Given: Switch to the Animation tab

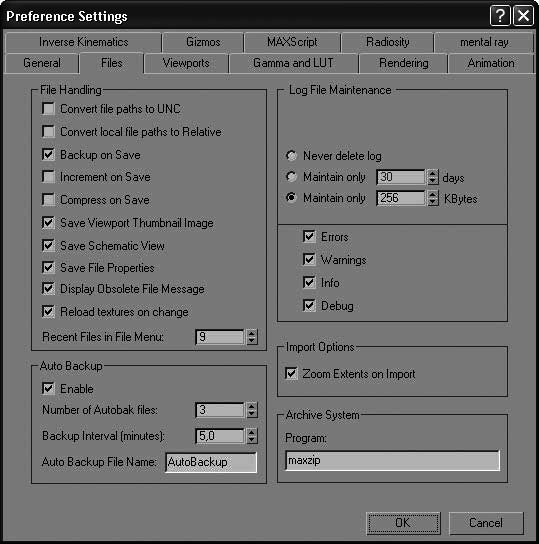Looking at the screenshot, I should pyautogui.click(x=491, y=63).
